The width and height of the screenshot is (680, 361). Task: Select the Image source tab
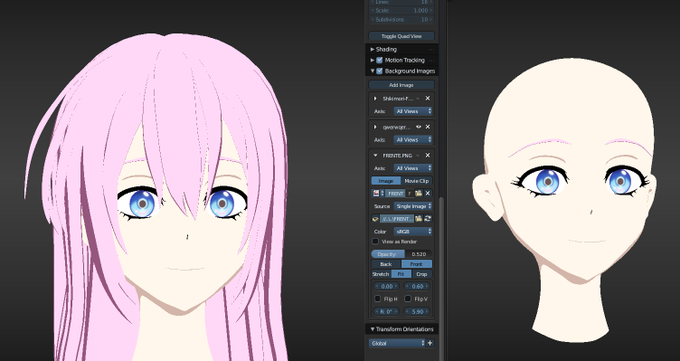coord(386,181)
